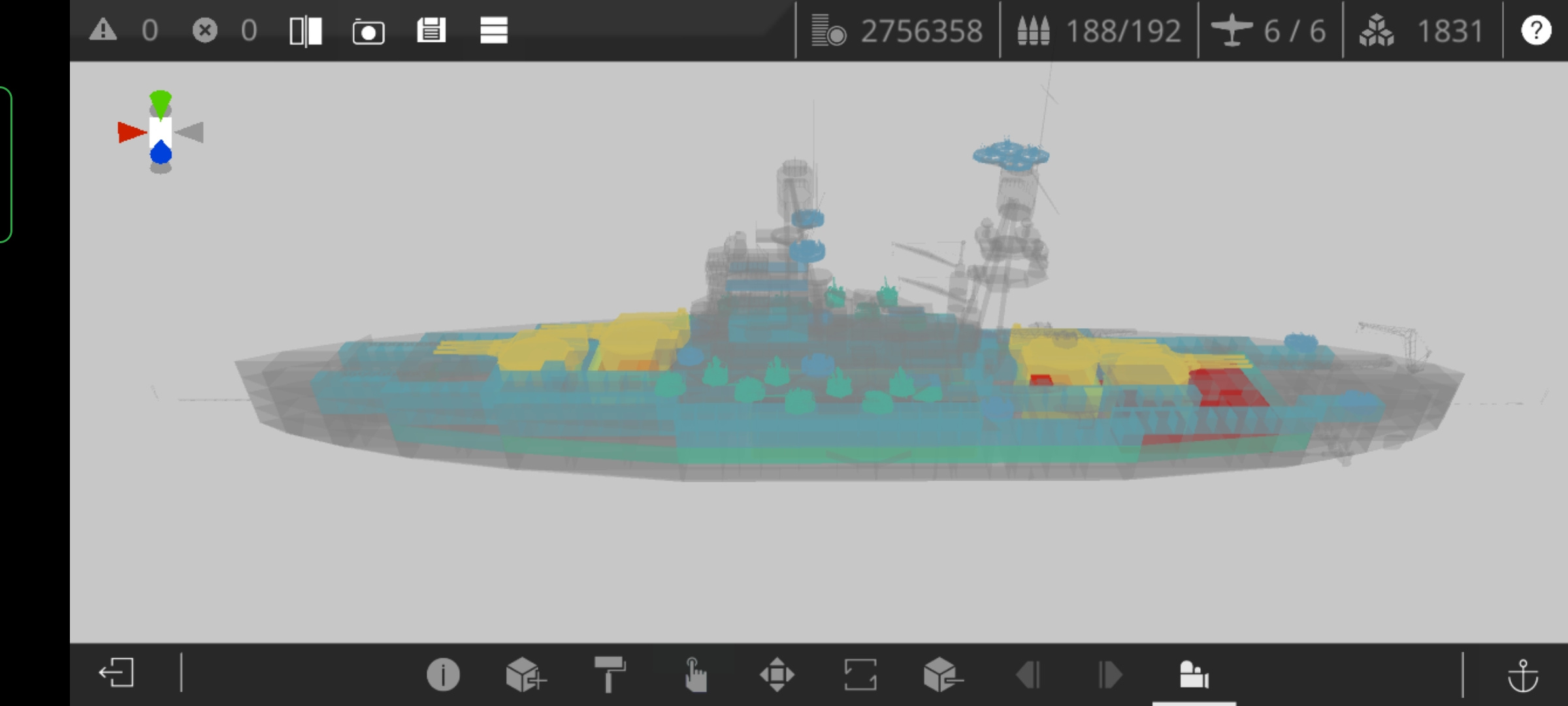Open the part info tool
Image resolution: width=1568 pixels, height=706 pixels.
click(x=443, y=674)
